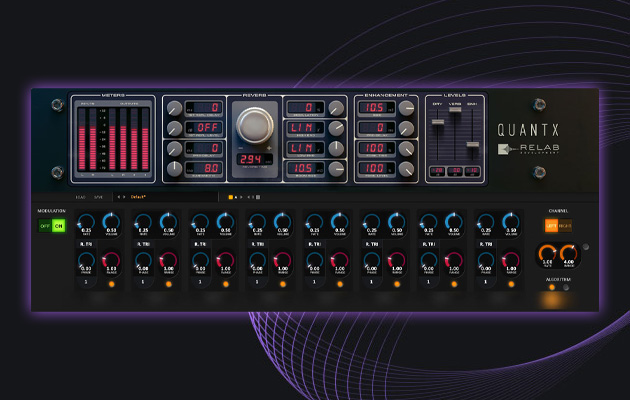The width and height of the screenshot is (630, 400).
Task: Click the 0.25 rate knob in eighth module
Action: click(486, 223)
